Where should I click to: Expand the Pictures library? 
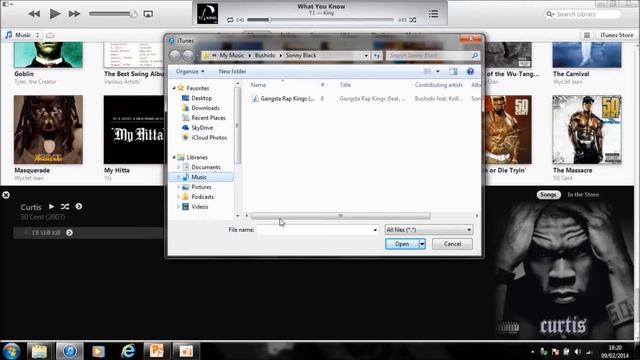[x=178, y=187]
